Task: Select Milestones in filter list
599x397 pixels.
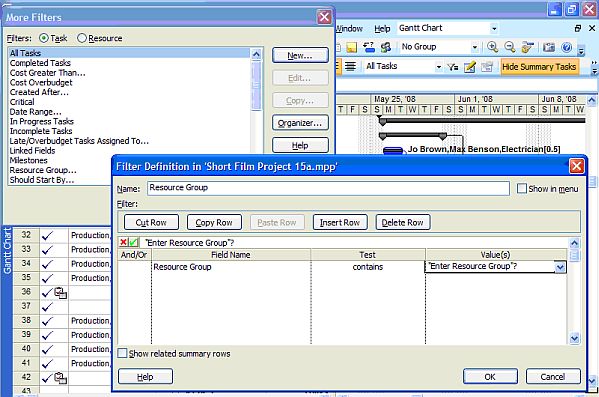Action: tap(29, 160)
